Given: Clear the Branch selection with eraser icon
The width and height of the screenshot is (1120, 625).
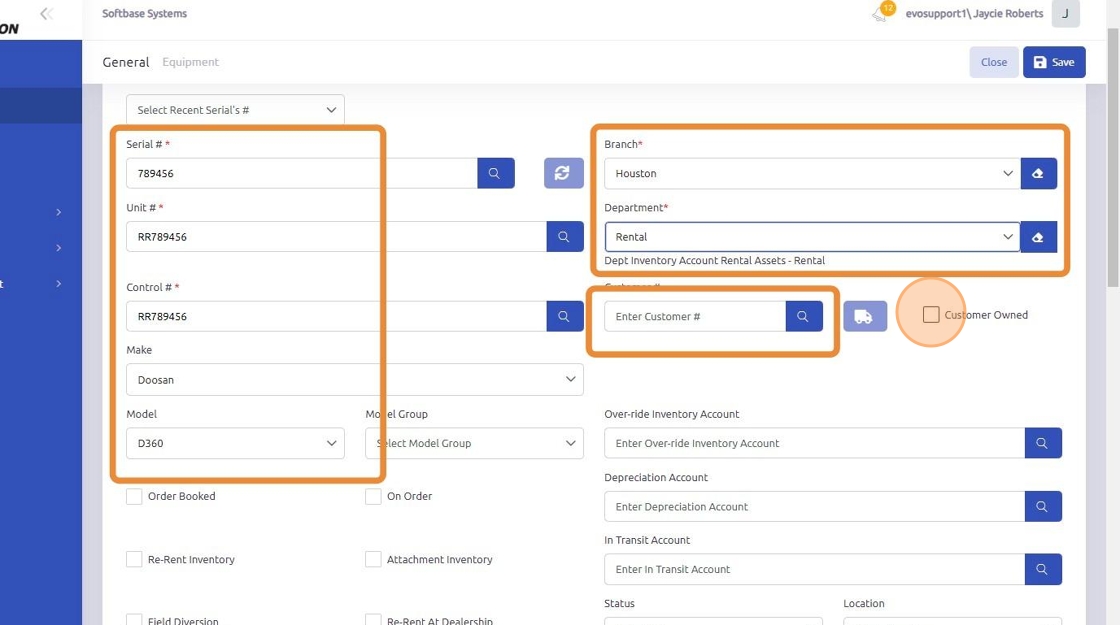Looking at the screenshot, I should (1038, 173).
